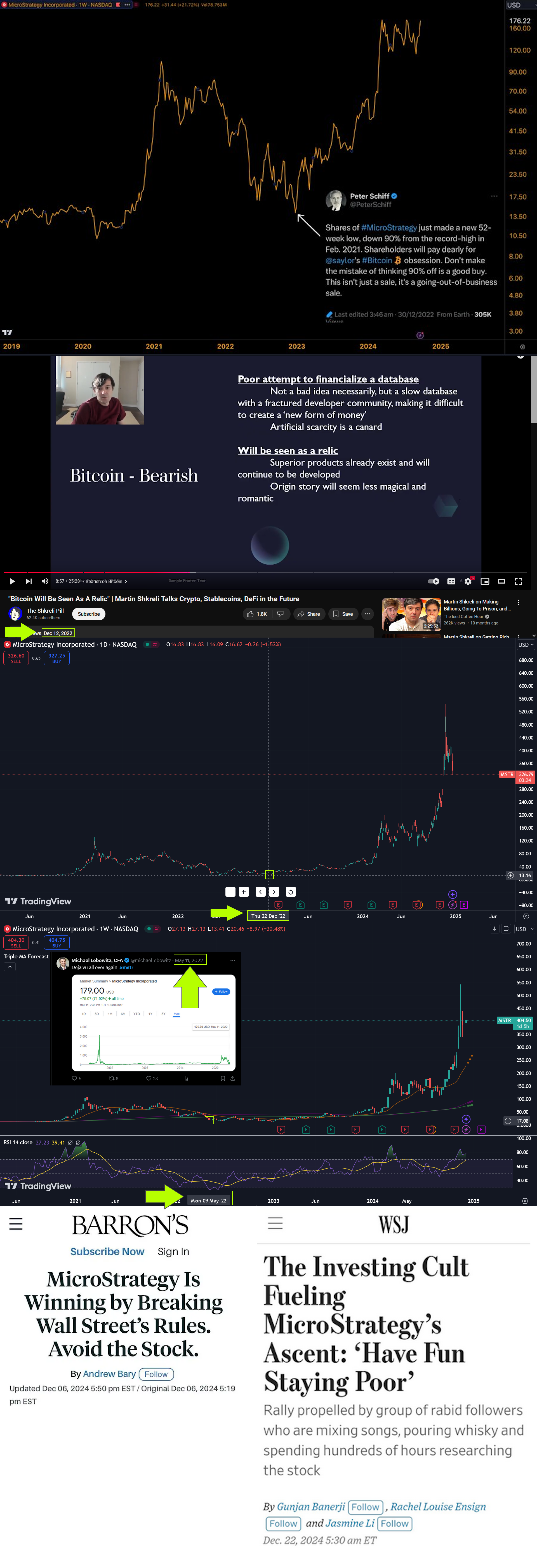Image resolution: width=537 pixels, height=1568 pixels.
Task: Click BUY 327.25 on daily chart
Action: pyautogui.click(x=56, y=658)
